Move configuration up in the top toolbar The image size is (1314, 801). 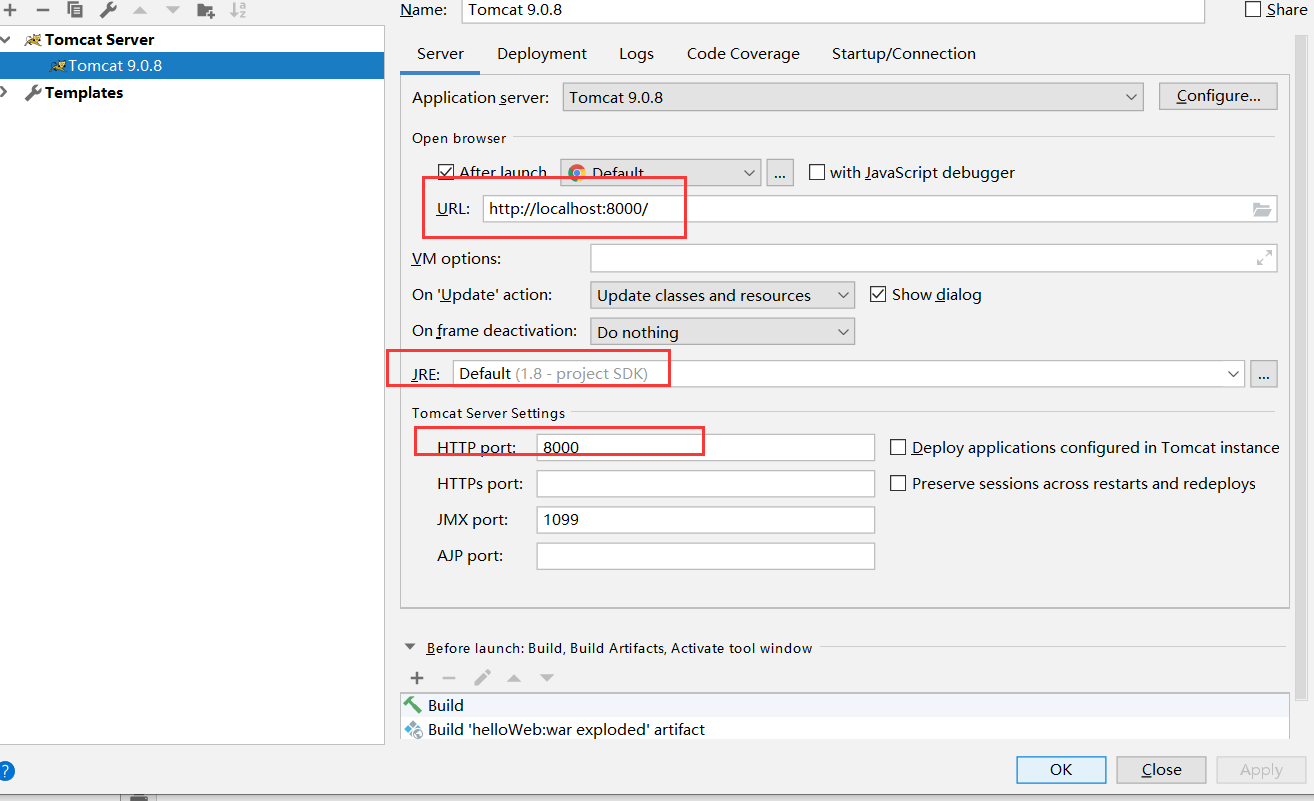click(x=140, y=10)
